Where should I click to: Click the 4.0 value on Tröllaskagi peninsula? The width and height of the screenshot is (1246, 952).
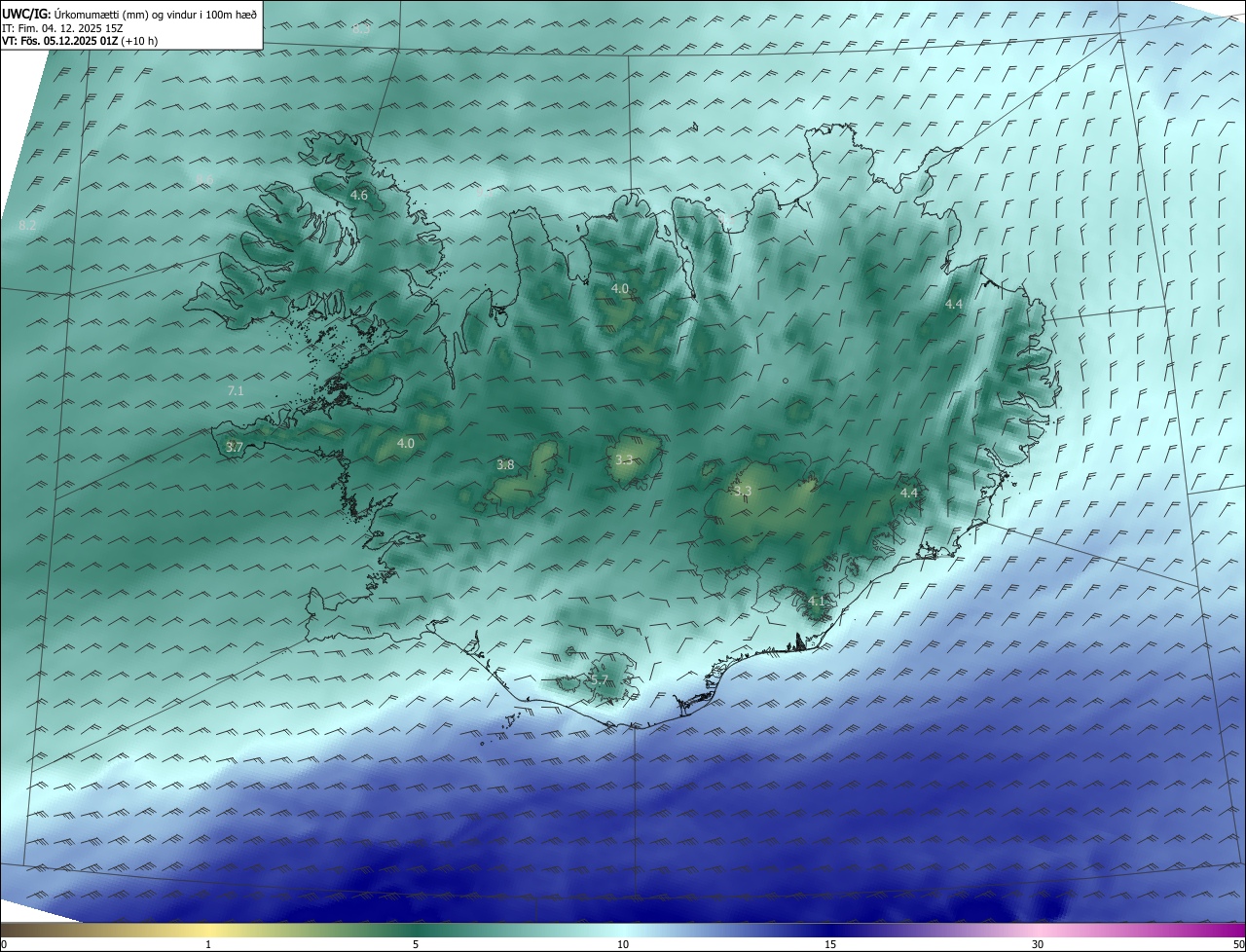coord(620,288)
